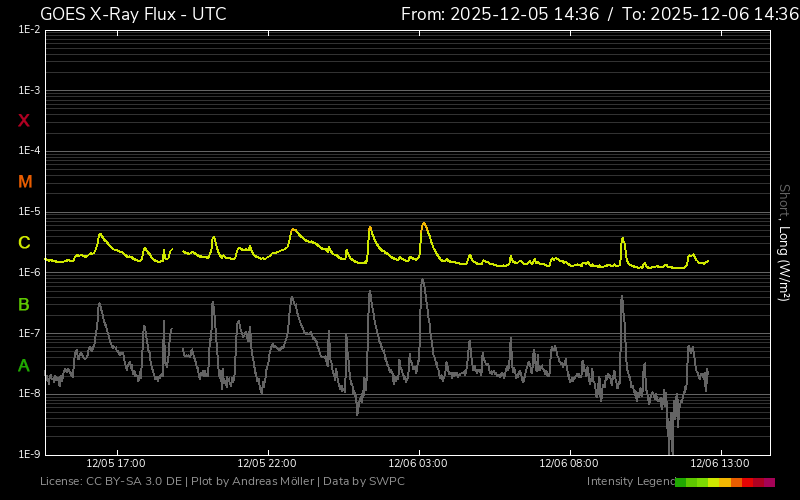Image resolution: width=800 pixels, height=500 pixels.
Task: Select the yellow C flare class label
Action: [x=24, y=243]
